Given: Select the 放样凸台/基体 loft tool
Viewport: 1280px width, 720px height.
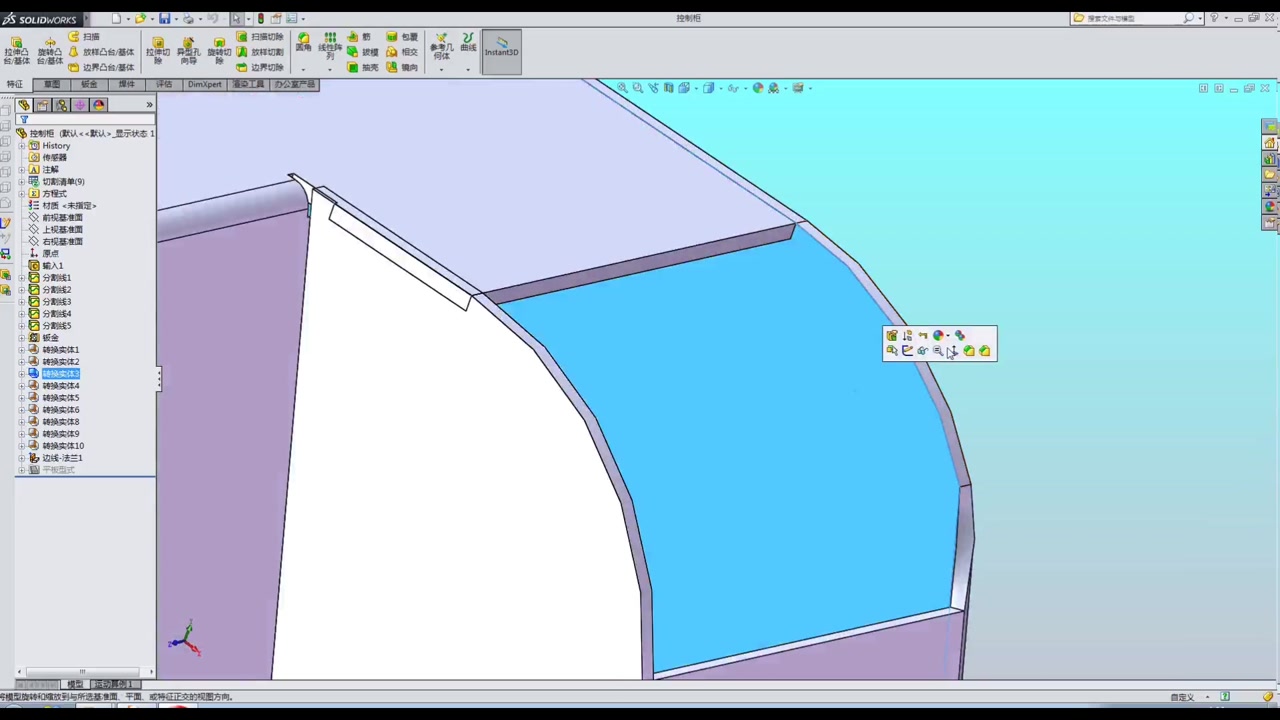Looking at the screenshot, I should pyautogui.click(x=101, y=52).
